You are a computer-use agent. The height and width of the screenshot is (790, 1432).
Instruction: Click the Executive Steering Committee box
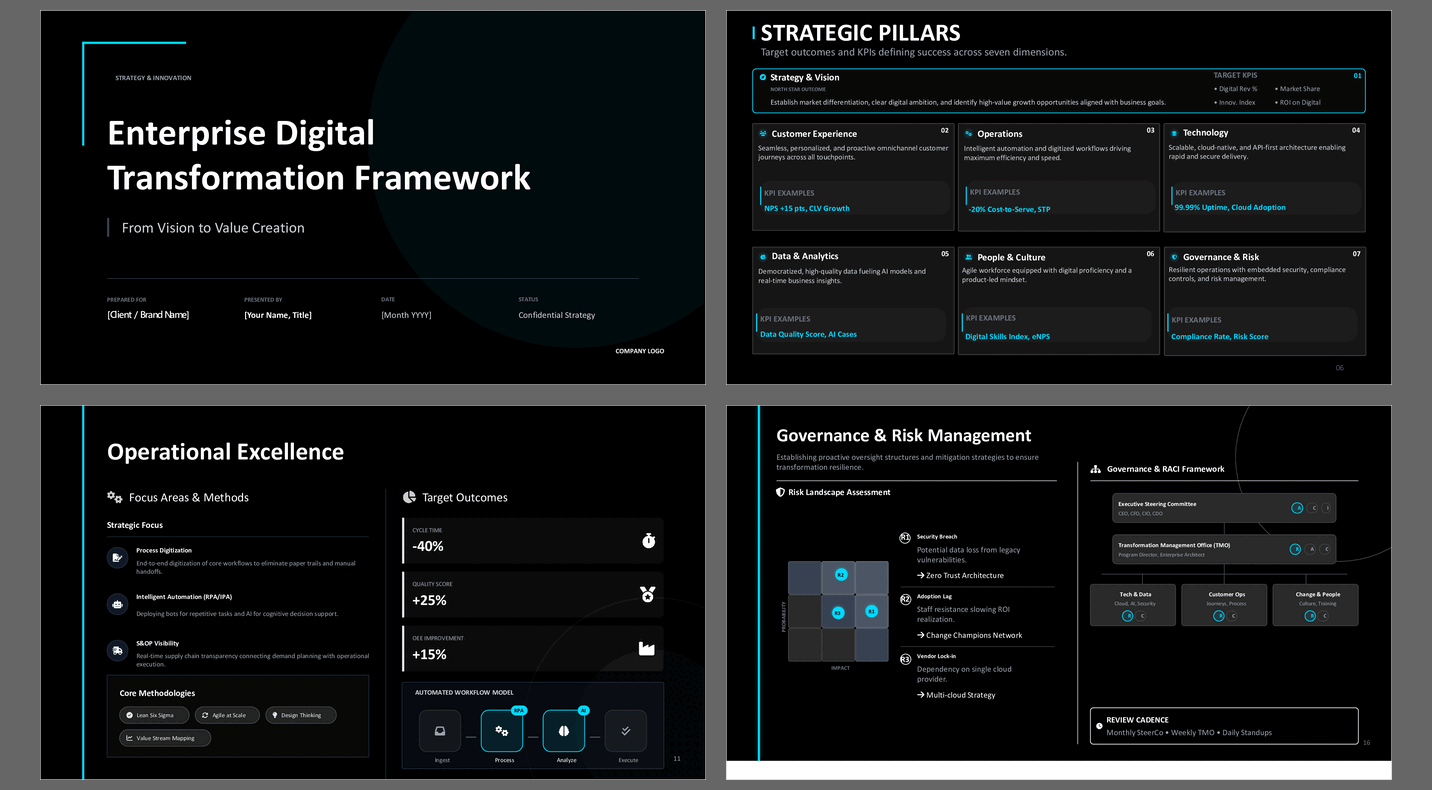(x=1223, y=508)
